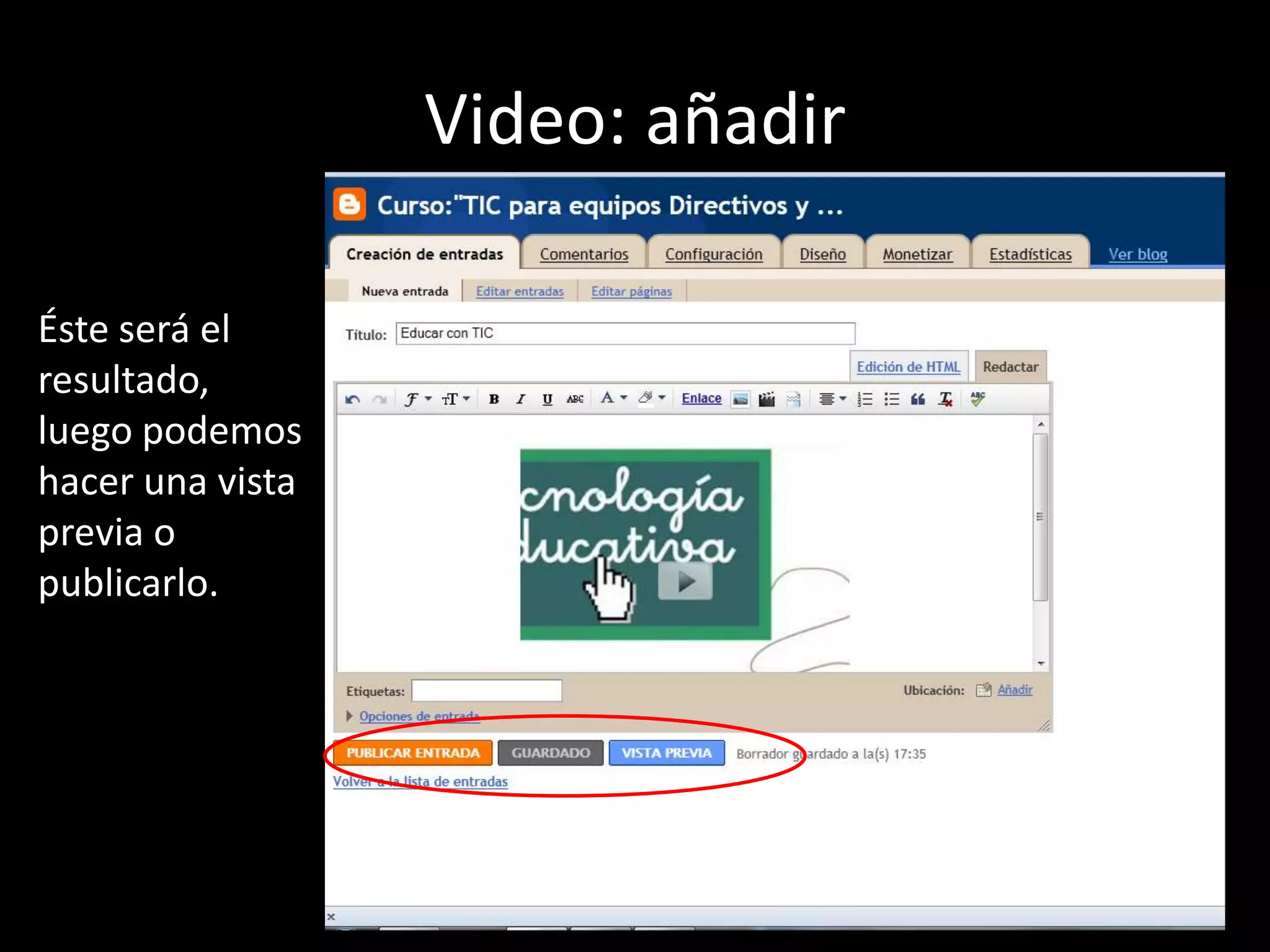Screen dimensions: 1270x952
Task: Click the Añadir location link
Action: point(1015,689)
